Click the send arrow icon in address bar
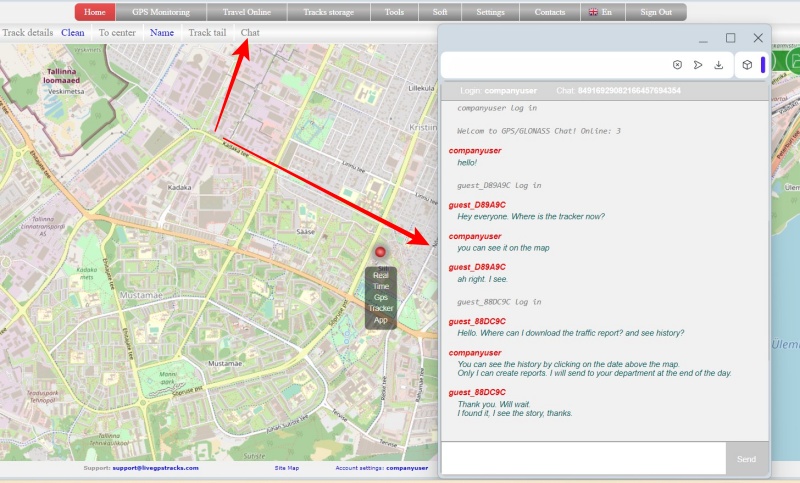 point(698,65)
